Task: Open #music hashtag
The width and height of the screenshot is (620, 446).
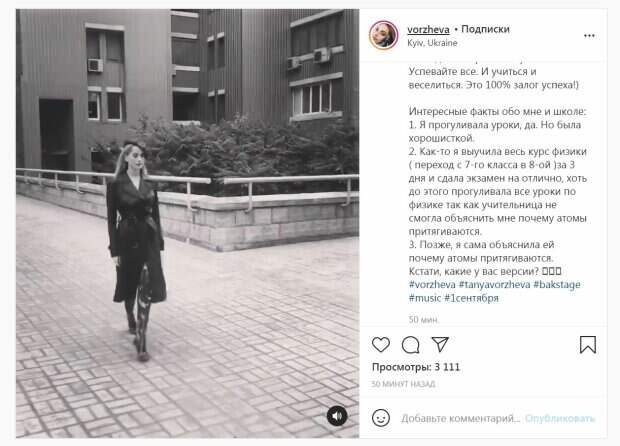Action: point(425,298)
